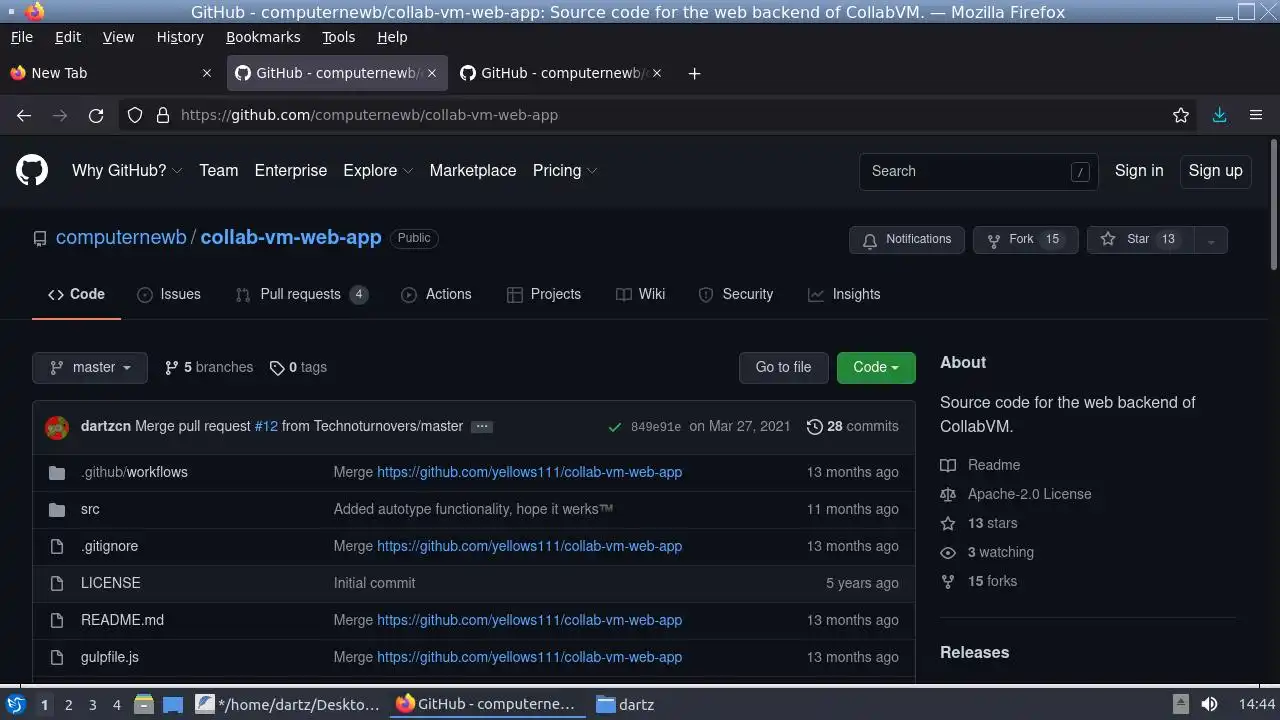The height and width of the screenshot is (720, 1280).
Task: Open a new tab with the plus icon
Action: pos(694,73)
